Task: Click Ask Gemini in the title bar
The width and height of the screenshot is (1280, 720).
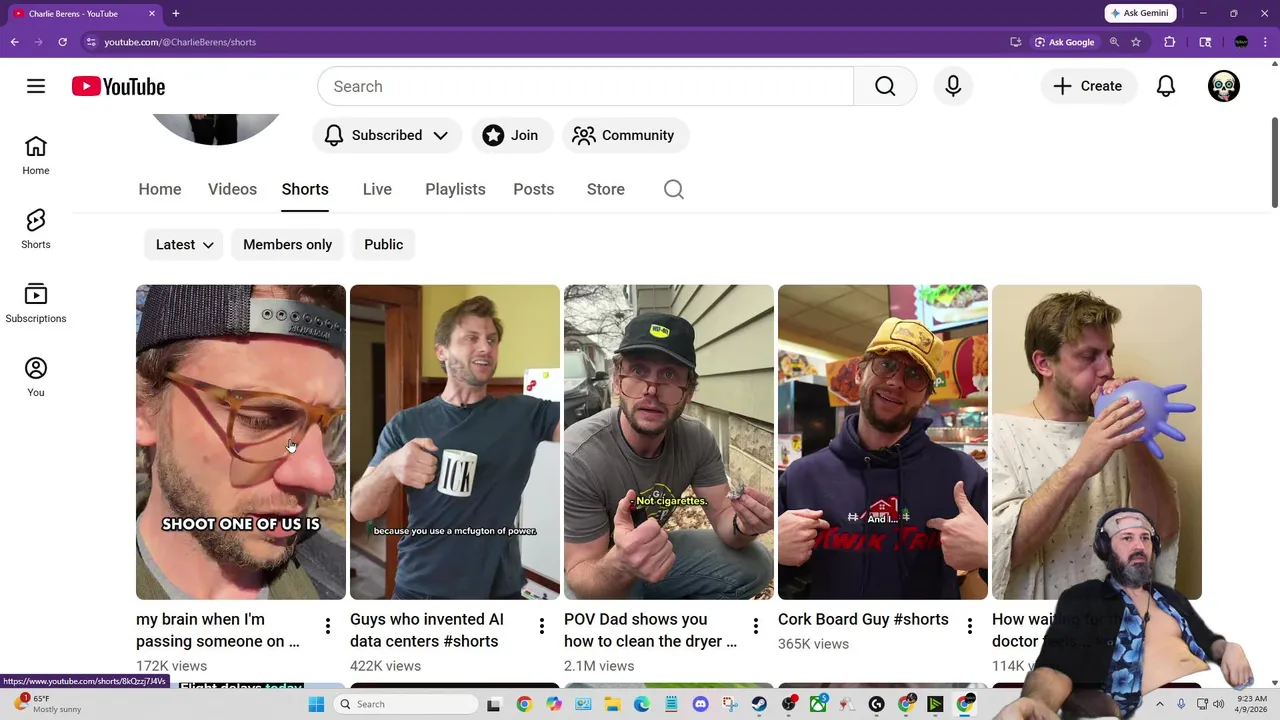Action: click(1140, 13)
